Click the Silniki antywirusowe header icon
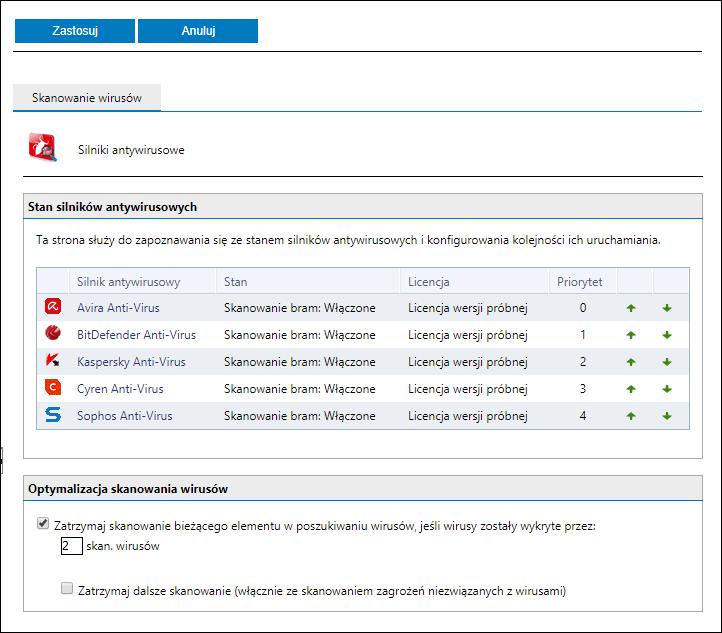The width and height of the screenshot is (722, 633). (x=43, y=147)
